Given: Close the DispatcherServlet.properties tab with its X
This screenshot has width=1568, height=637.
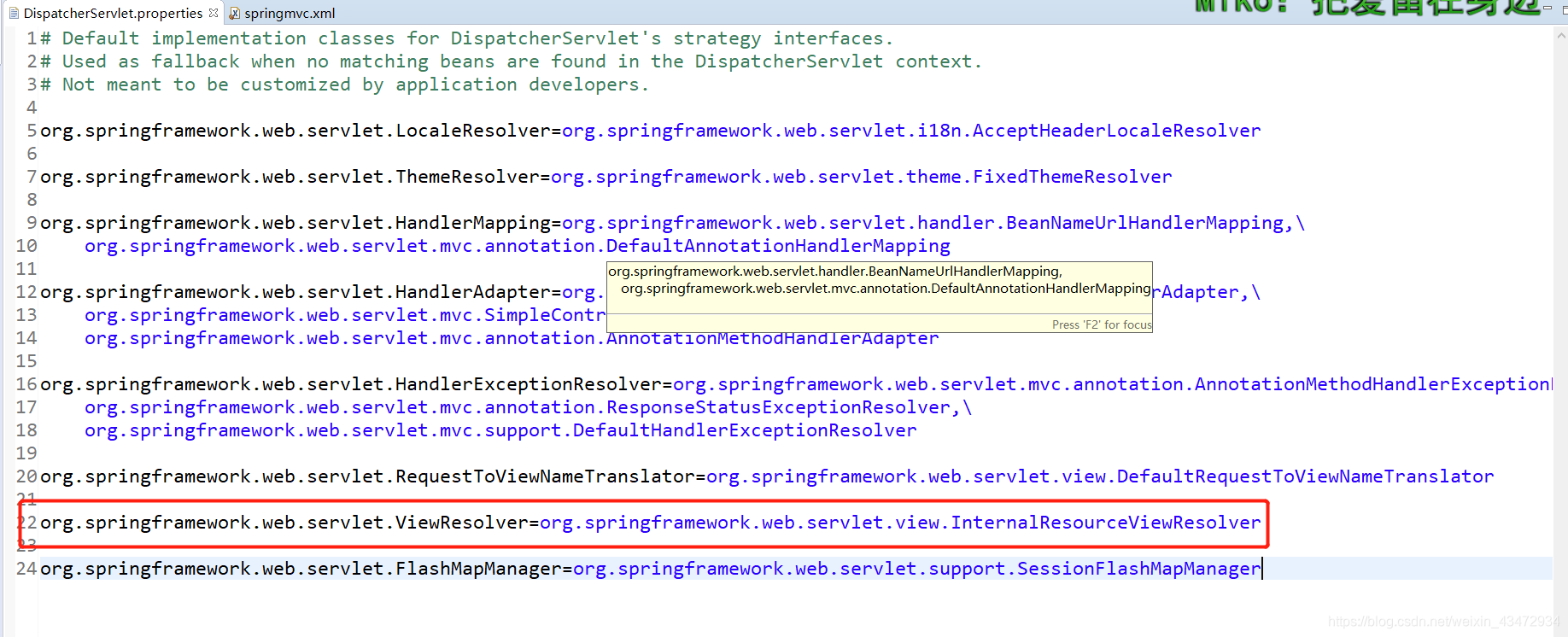Looking at the screenshot, I should coord(214,13).
